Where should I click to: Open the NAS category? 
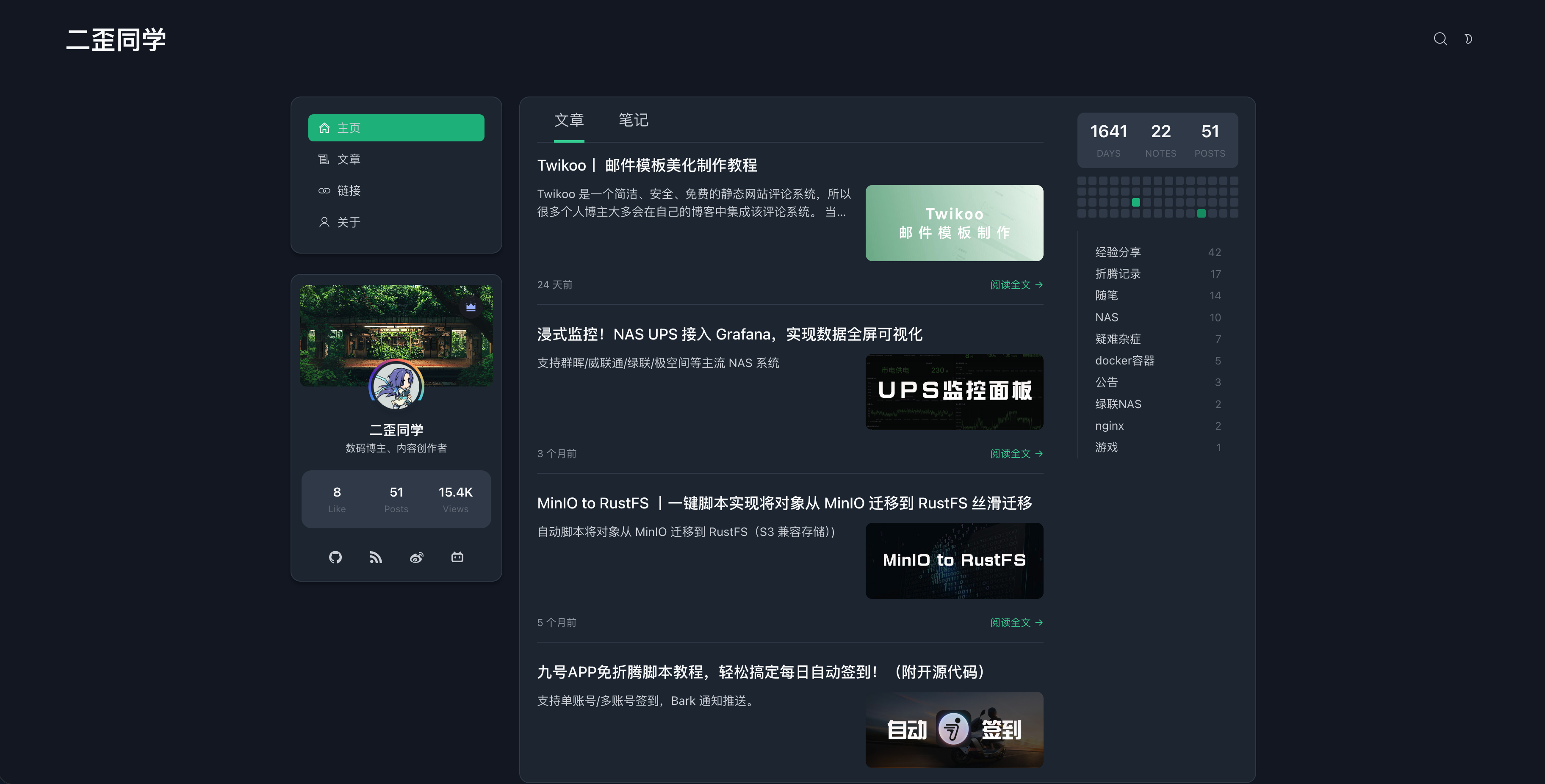point(1106,317)
